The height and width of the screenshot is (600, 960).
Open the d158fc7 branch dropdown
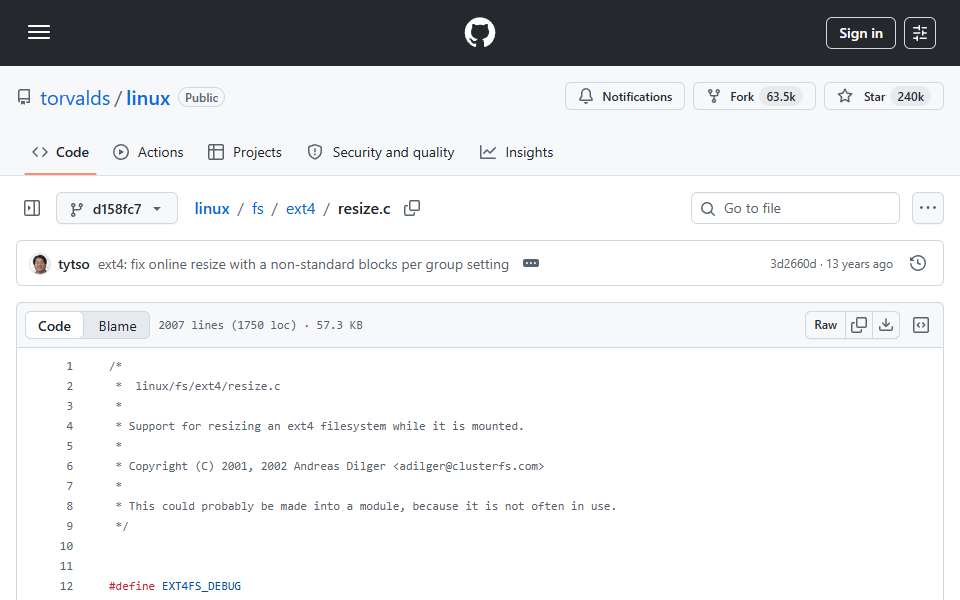[x=117, y=209]
